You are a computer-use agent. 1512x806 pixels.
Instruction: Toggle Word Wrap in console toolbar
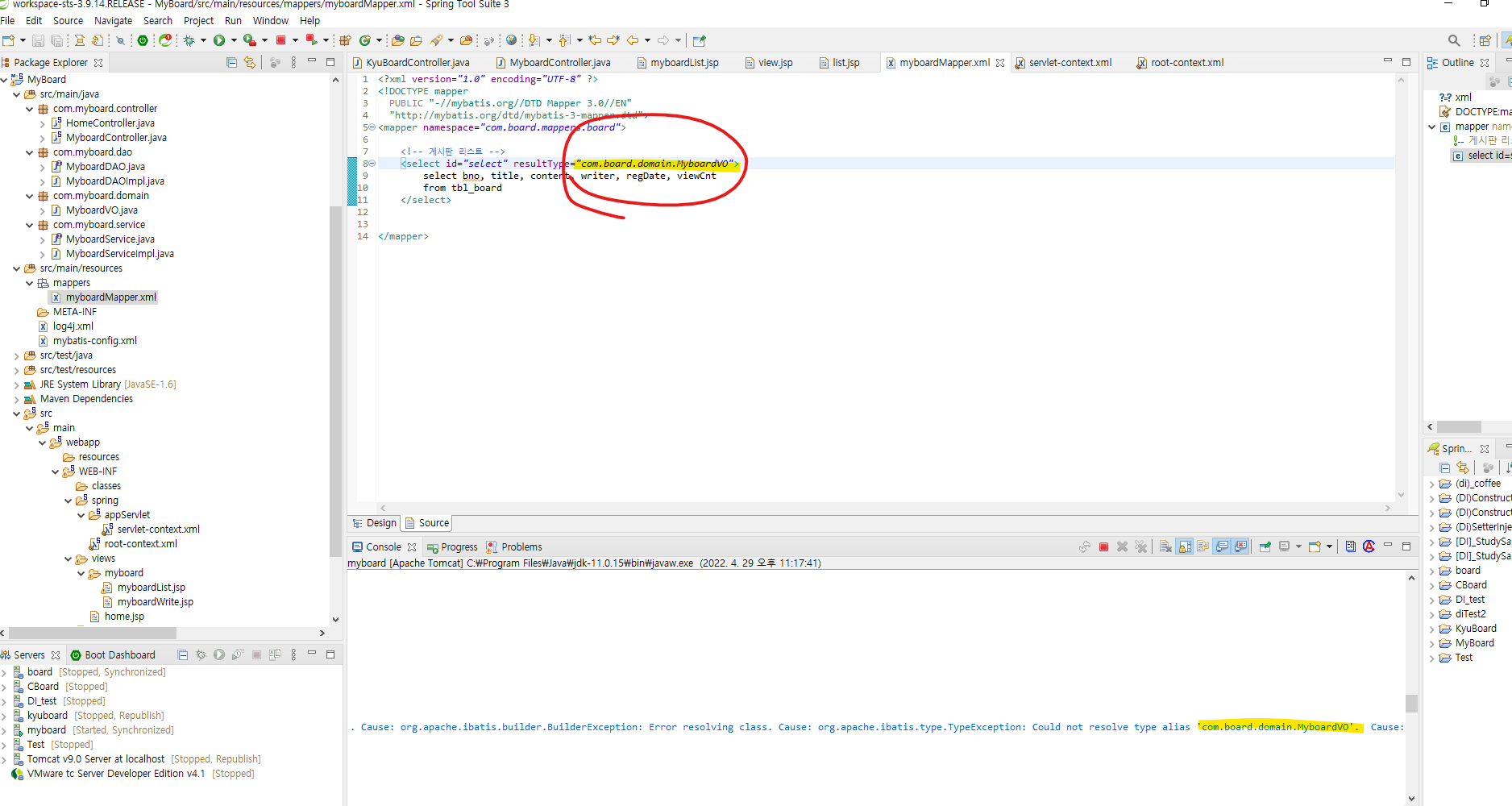[1203, 546]
